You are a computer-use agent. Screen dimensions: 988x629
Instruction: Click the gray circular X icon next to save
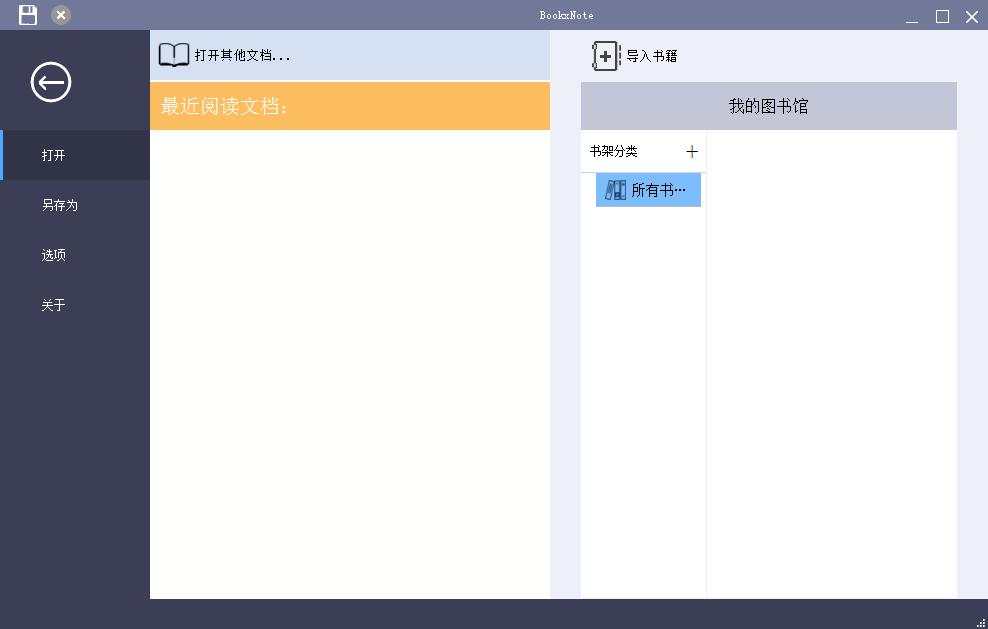click(x=62, y=15)
